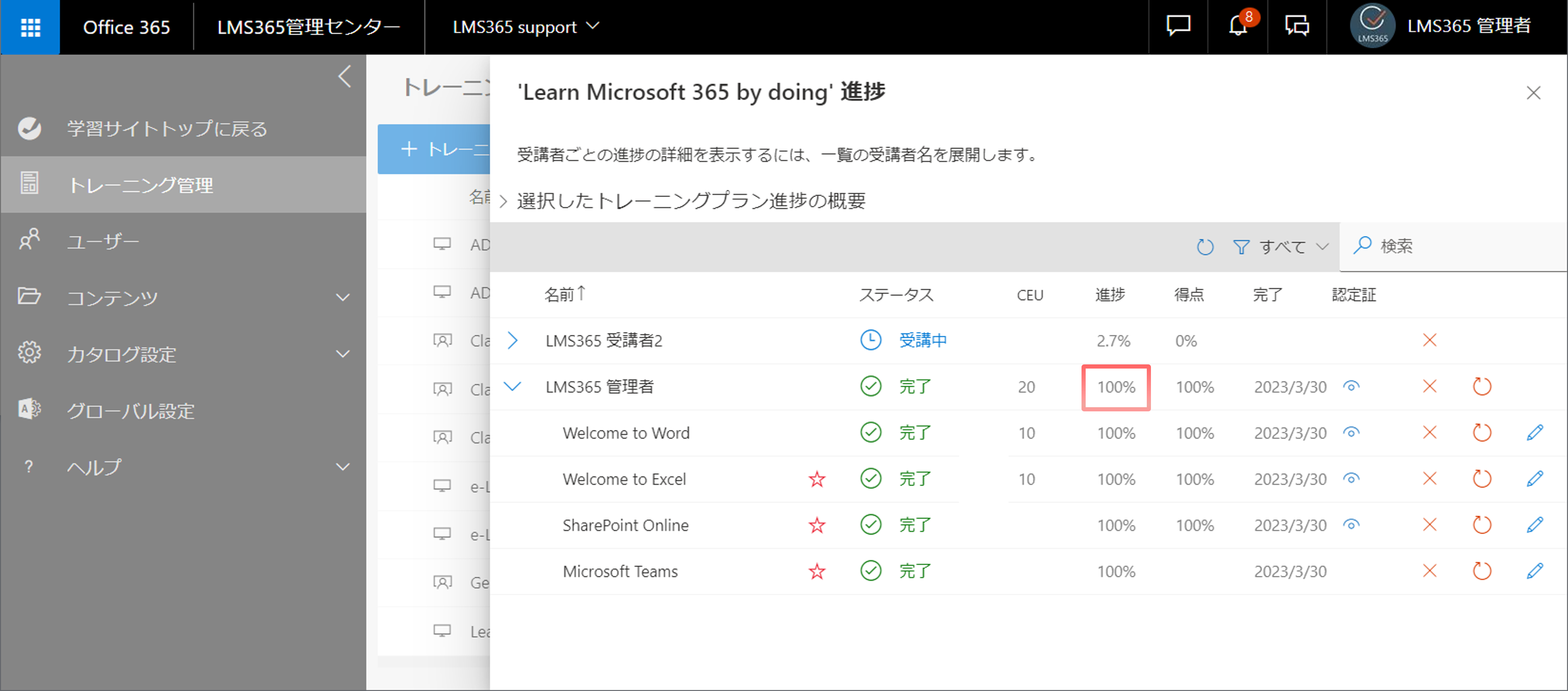This screenshot has height=691, width=1568.
Task: Delete the Welcome to Excel progress record
Action: tap(1429, 479)
